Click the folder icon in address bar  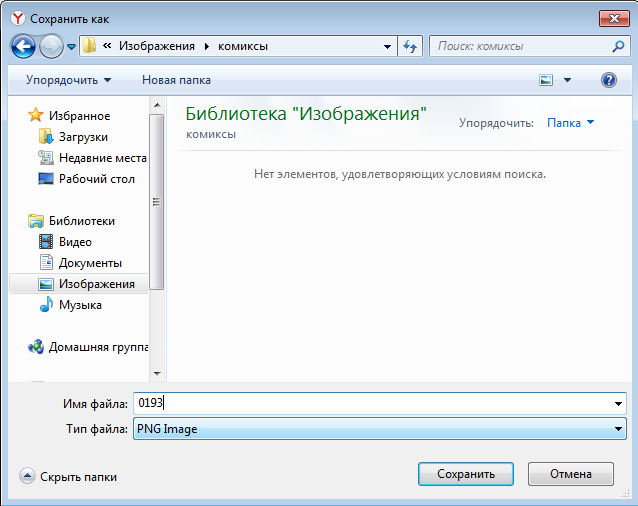pyautogui.click(x=89, y=46)
